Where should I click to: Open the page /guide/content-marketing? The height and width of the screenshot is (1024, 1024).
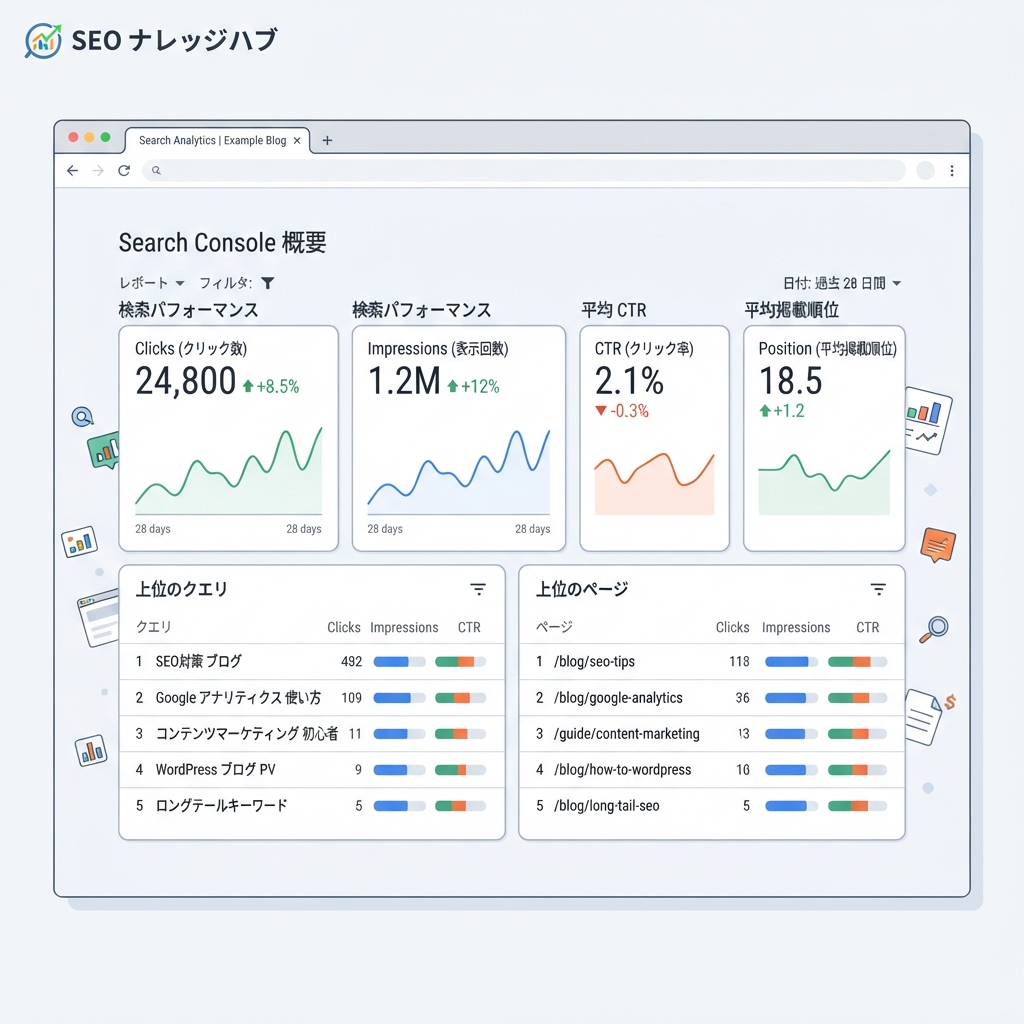626,733
